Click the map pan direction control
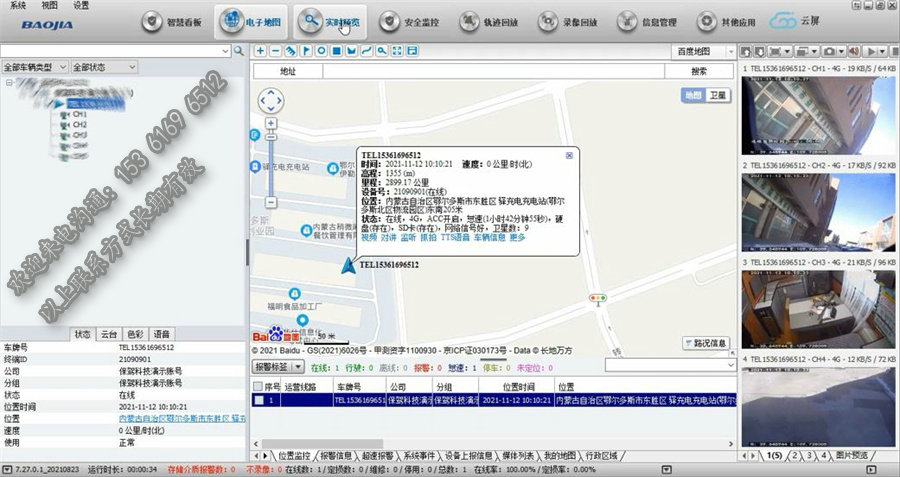Screen dimensions: 900x477 pos(270,101)
